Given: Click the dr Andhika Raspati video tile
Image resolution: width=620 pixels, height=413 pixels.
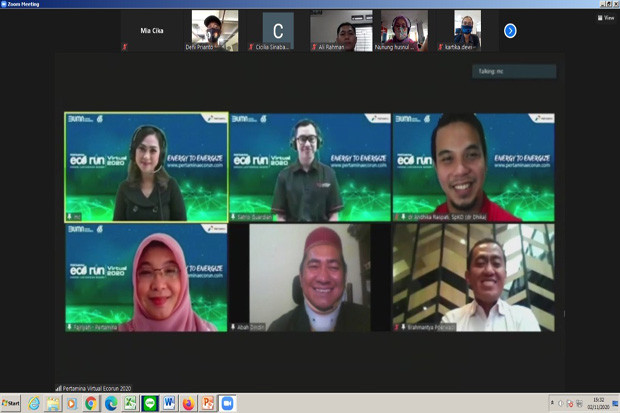Looking at the screenshot, I should [474, 167].
